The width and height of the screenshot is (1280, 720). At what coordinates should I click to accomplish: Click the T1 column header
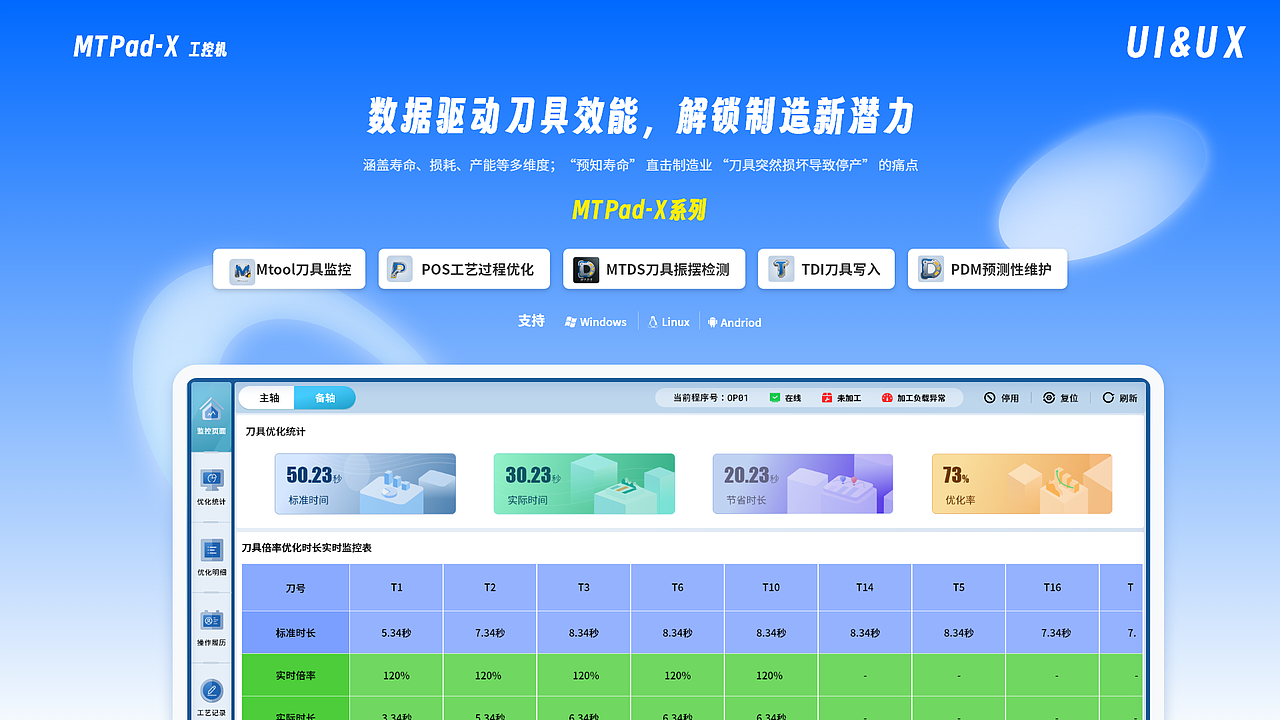396,587
